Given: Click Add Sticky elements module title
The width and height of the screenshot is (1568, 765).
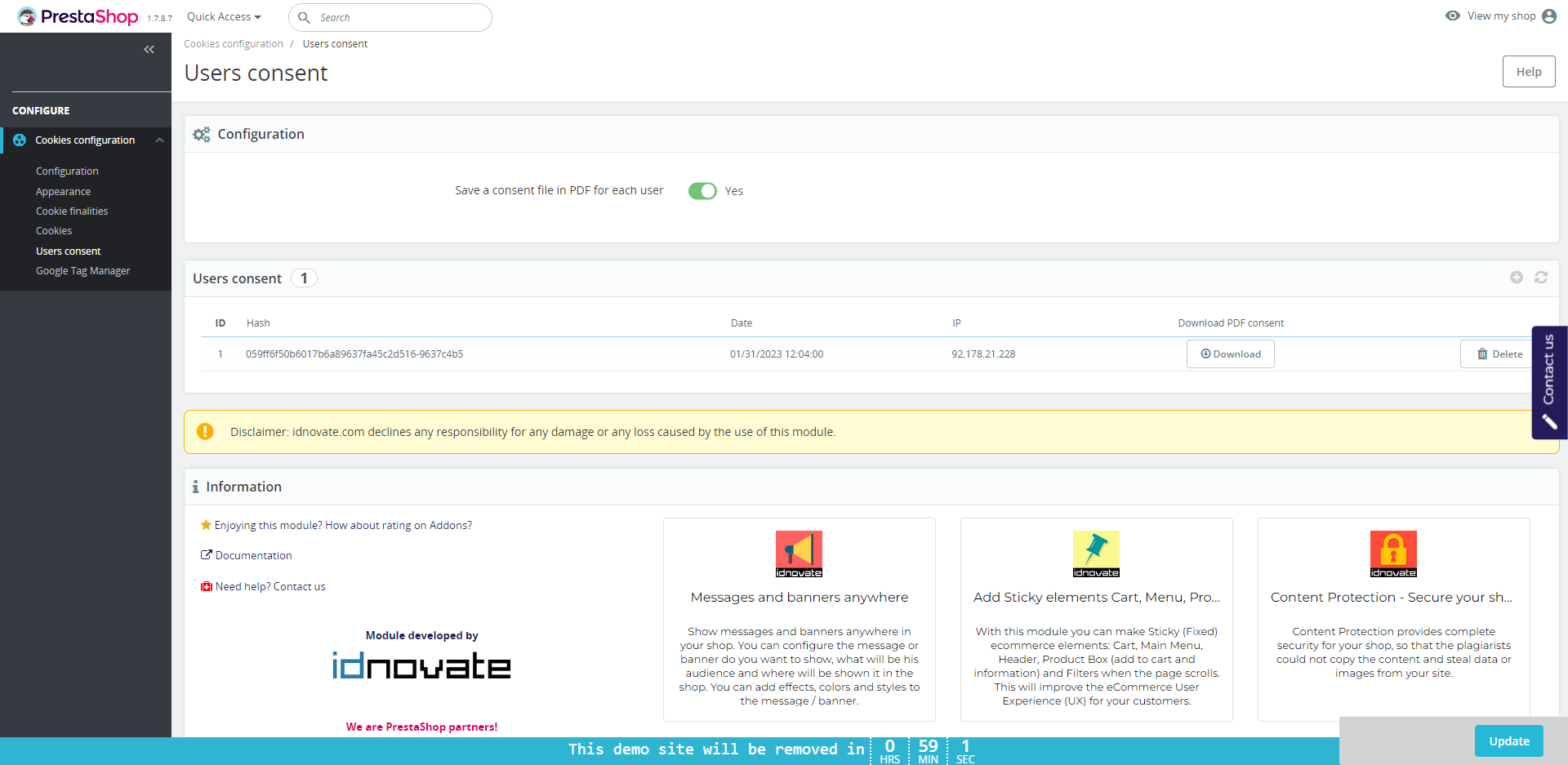Looking at the screenshot, I should pos(1097,598).
